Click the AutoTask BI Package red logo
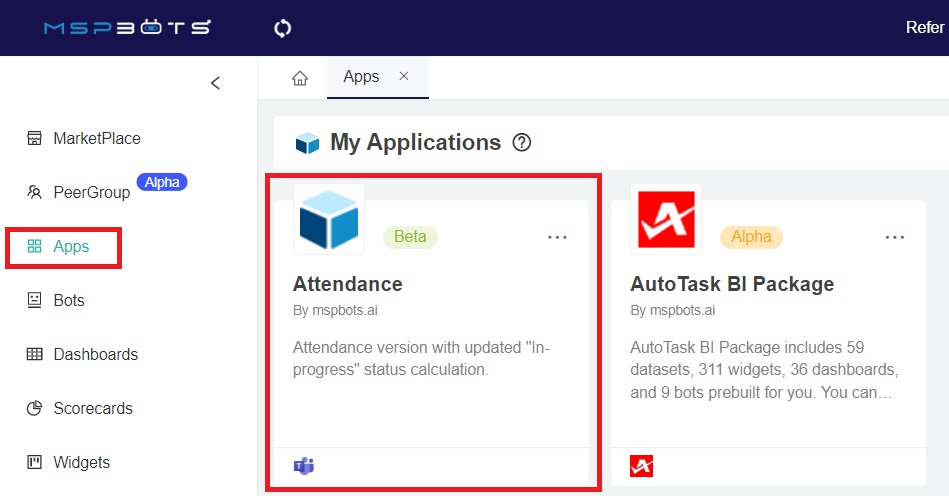 tap(666, 219)
